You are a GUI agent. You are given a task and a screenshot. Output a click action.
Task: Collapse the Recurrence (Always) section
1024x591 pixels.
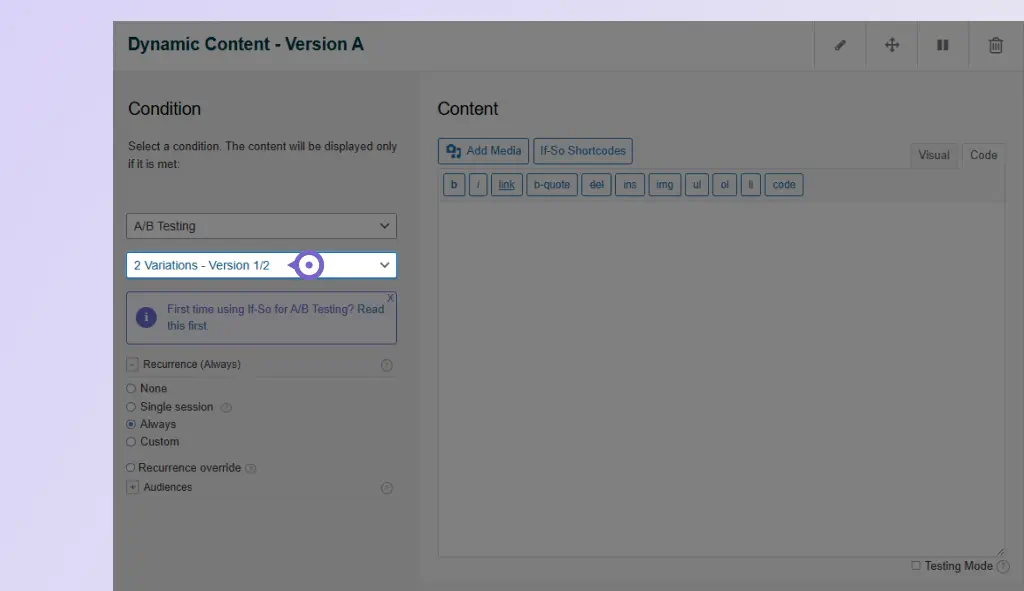coord(133,364)
